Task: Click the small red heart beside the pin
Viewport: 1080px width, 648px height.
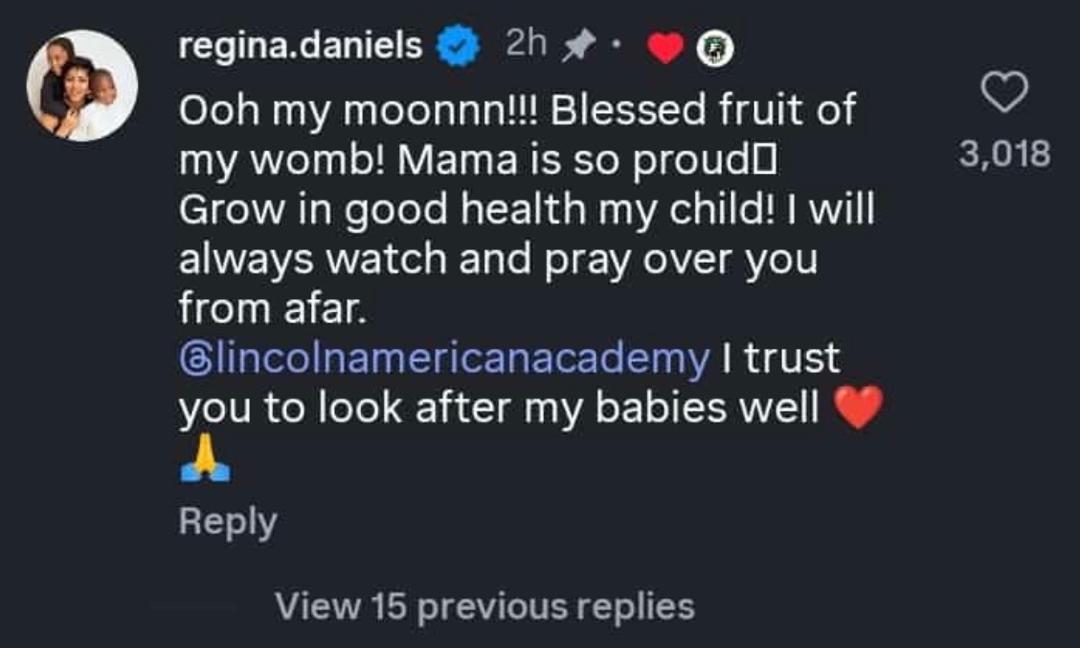Action: [x=665, y=48]
